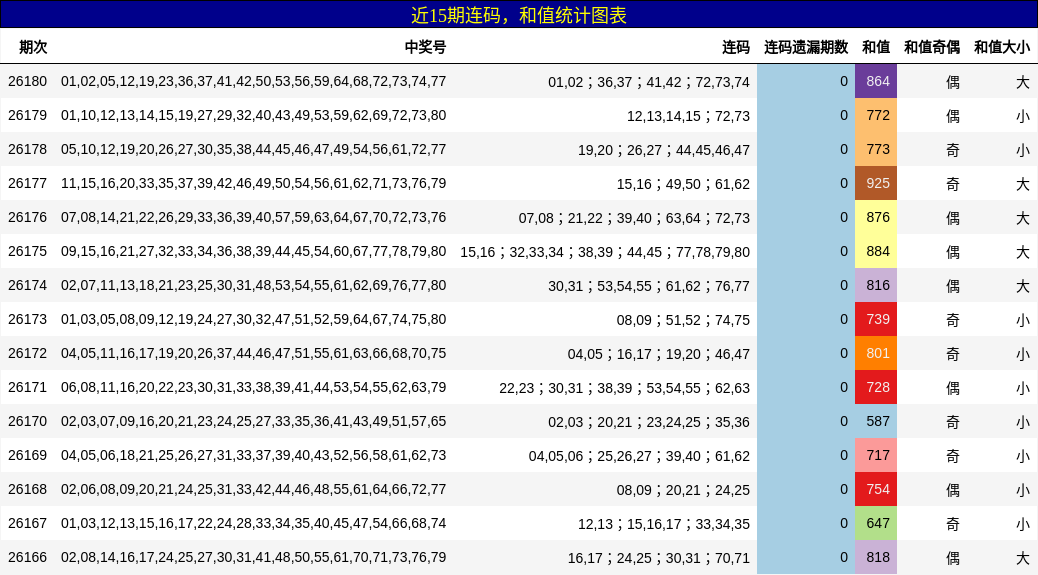Select period number 26175
This screenshot has width=1038, height=575.
[28, 251]
